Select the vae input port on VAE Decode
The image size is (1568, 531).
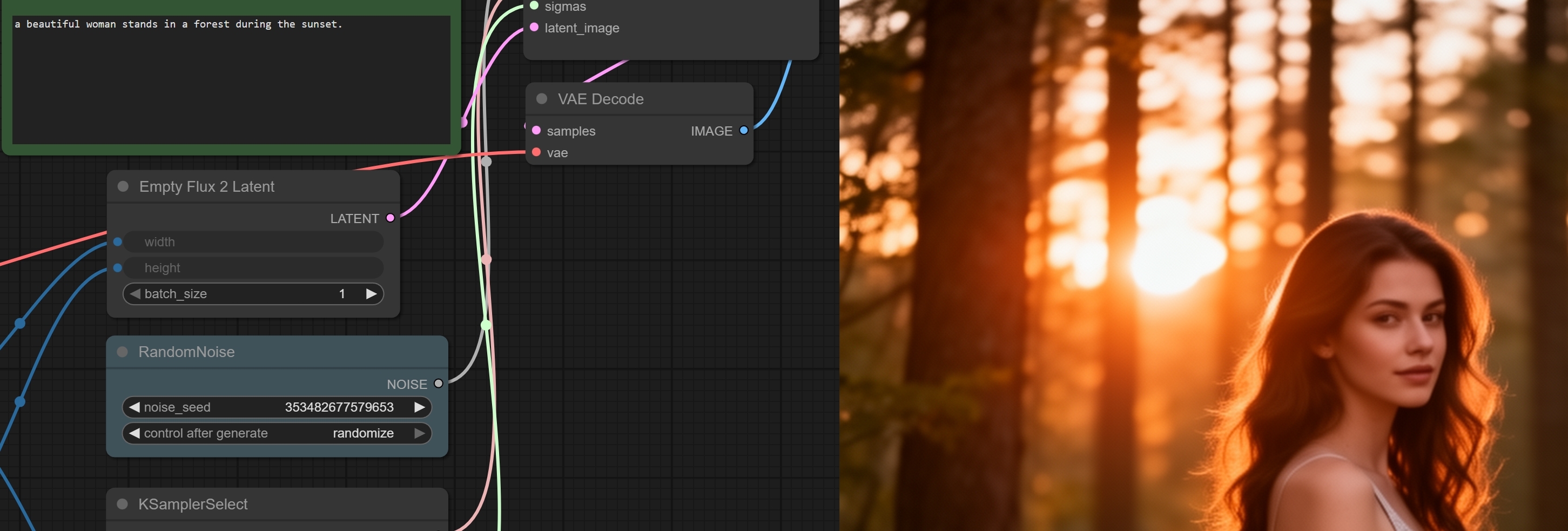pos(536,152)
